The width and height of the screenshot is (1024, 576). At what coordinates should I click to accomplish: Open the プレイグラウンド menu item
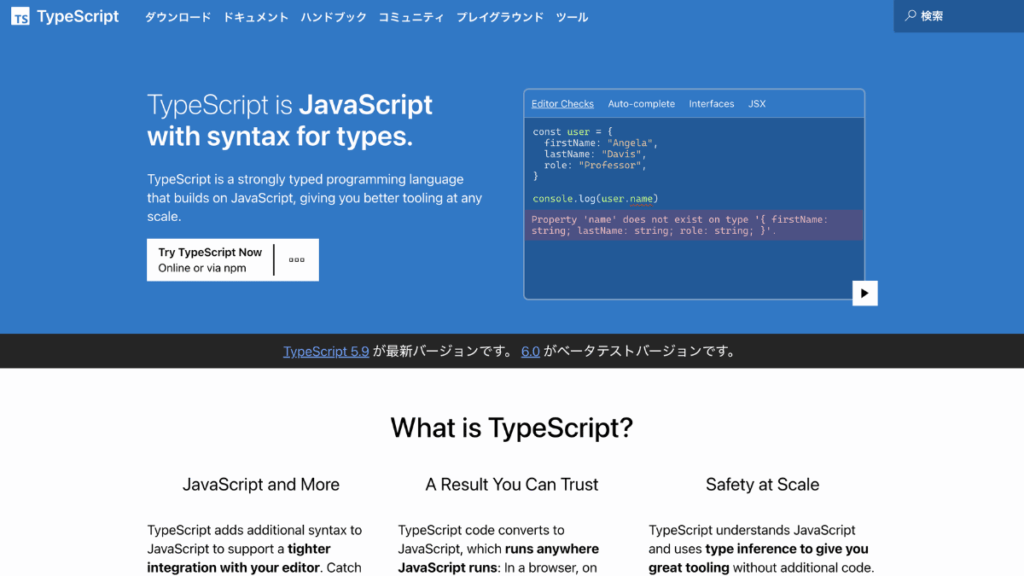click(x=499, y=16)
